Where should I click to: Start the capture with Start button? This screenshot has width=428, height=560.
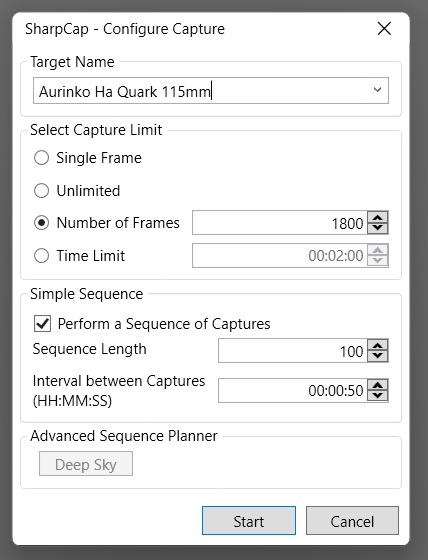[249, 520]
